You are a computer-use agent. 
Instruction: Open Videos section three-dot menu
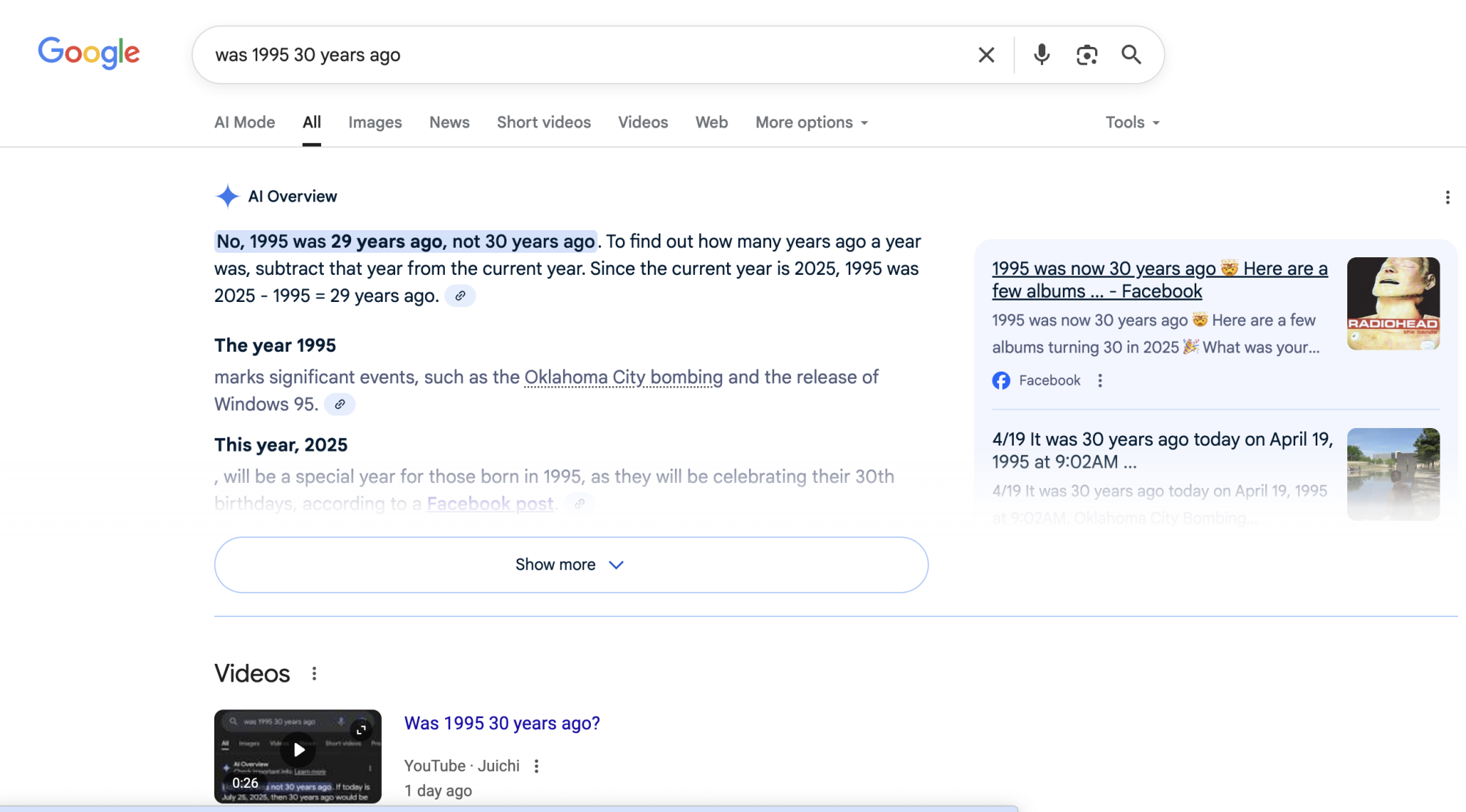(314, 673)
